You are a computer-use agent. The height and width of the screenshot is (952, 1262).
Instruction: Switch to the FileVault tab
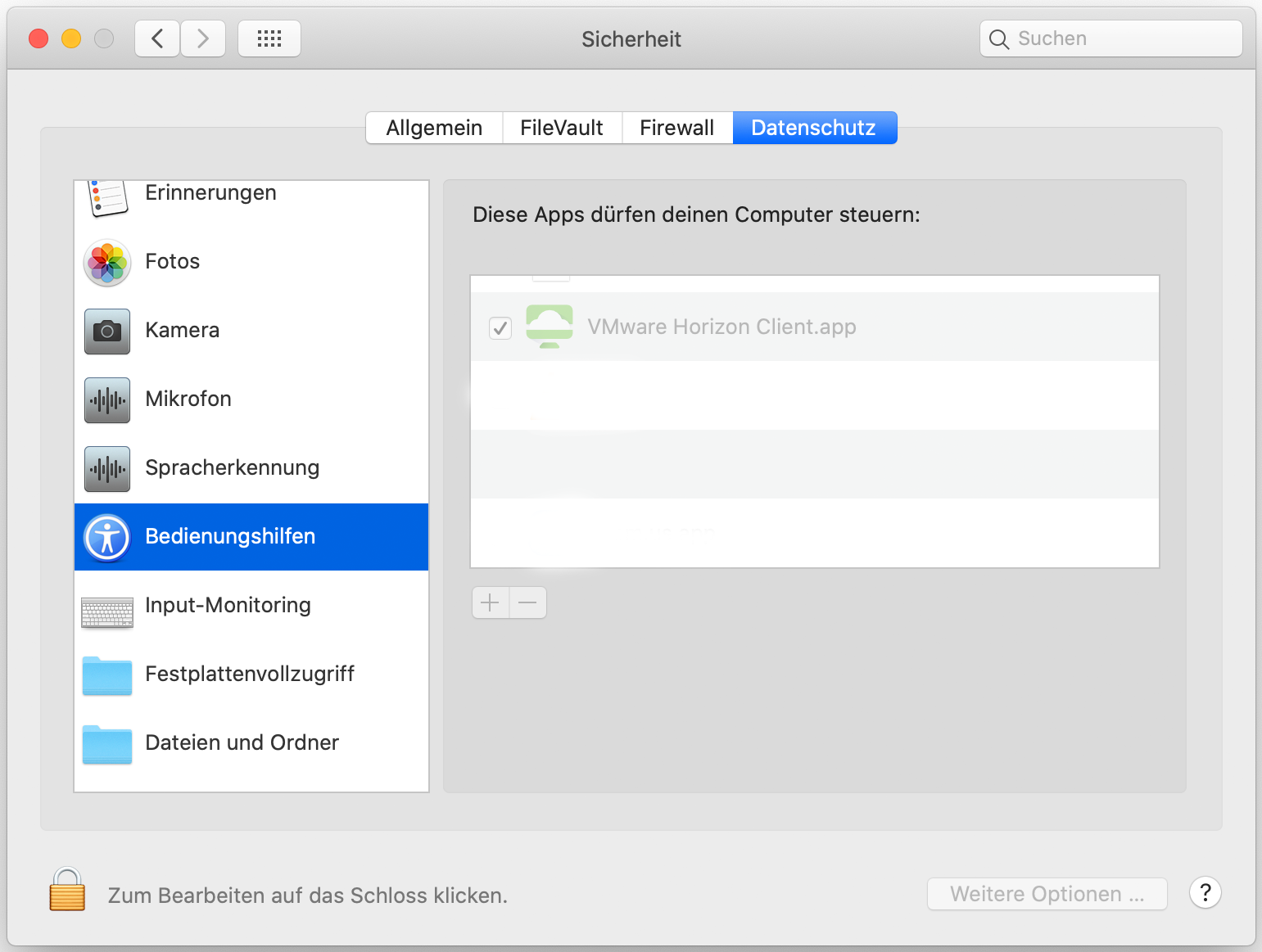pyautogui.click(x=562, y=128)
